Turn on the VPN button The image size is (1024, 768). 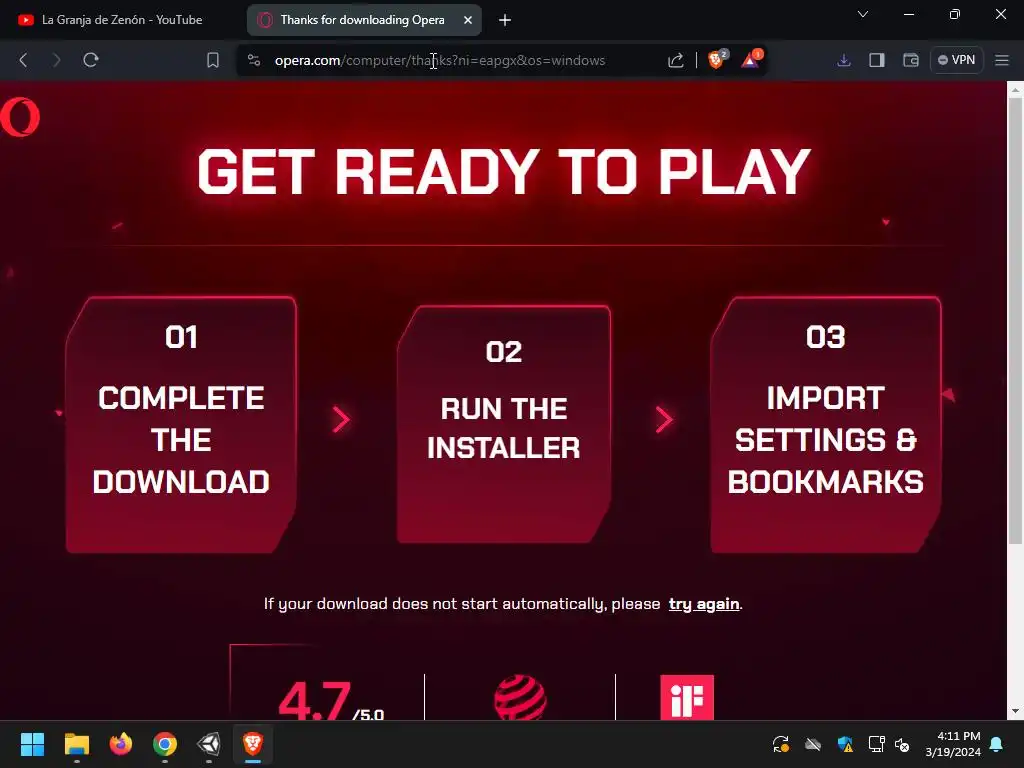pyautogui.click(x=957, y=60)
